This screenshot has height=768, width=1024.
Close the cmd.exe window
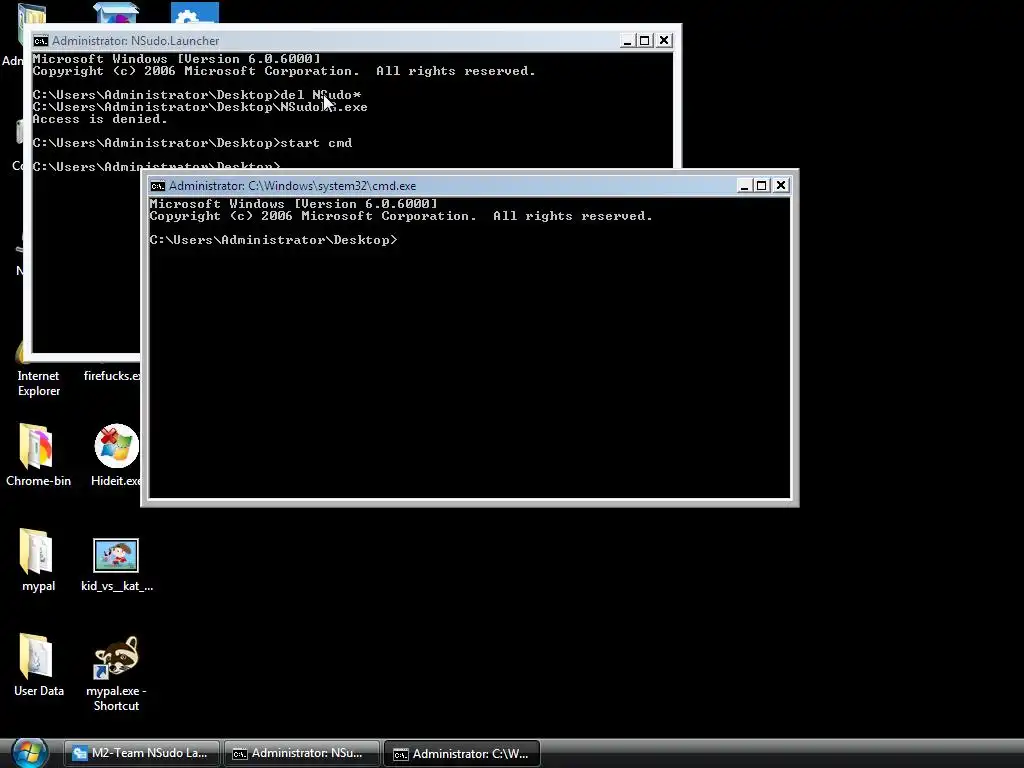(x=780, y=186)
